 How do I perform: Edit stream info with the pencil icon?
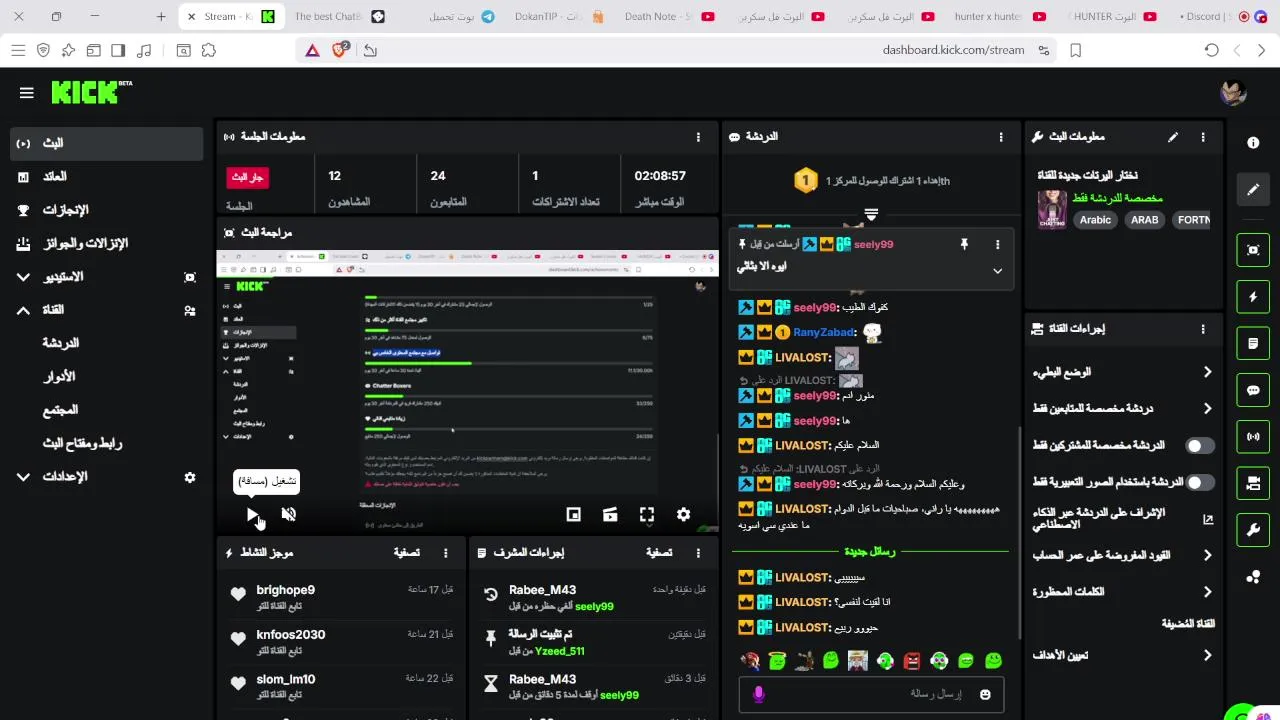1173,137
